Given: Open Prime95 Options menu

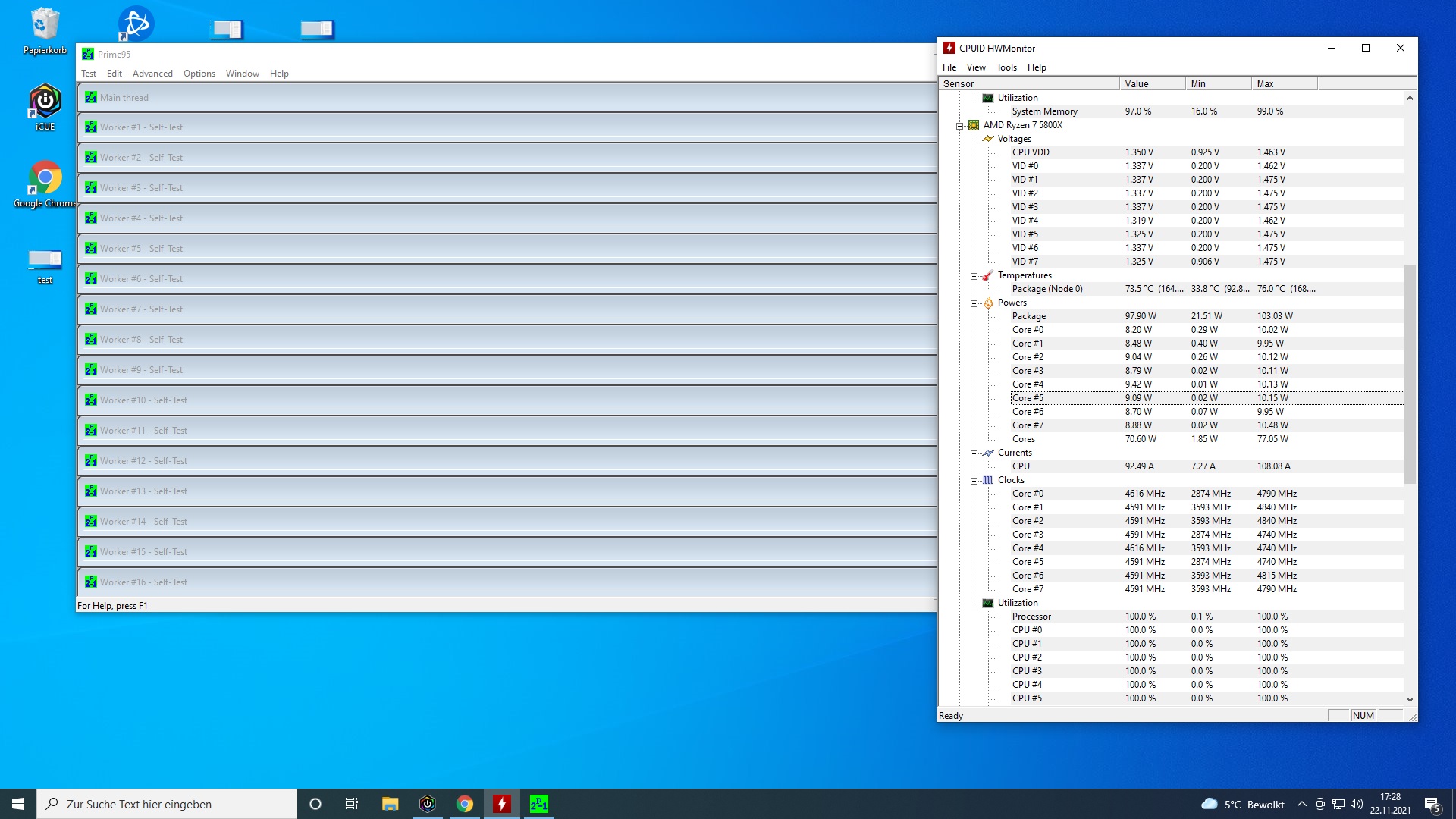Looking at the screenshot, I should pos(199,74).
